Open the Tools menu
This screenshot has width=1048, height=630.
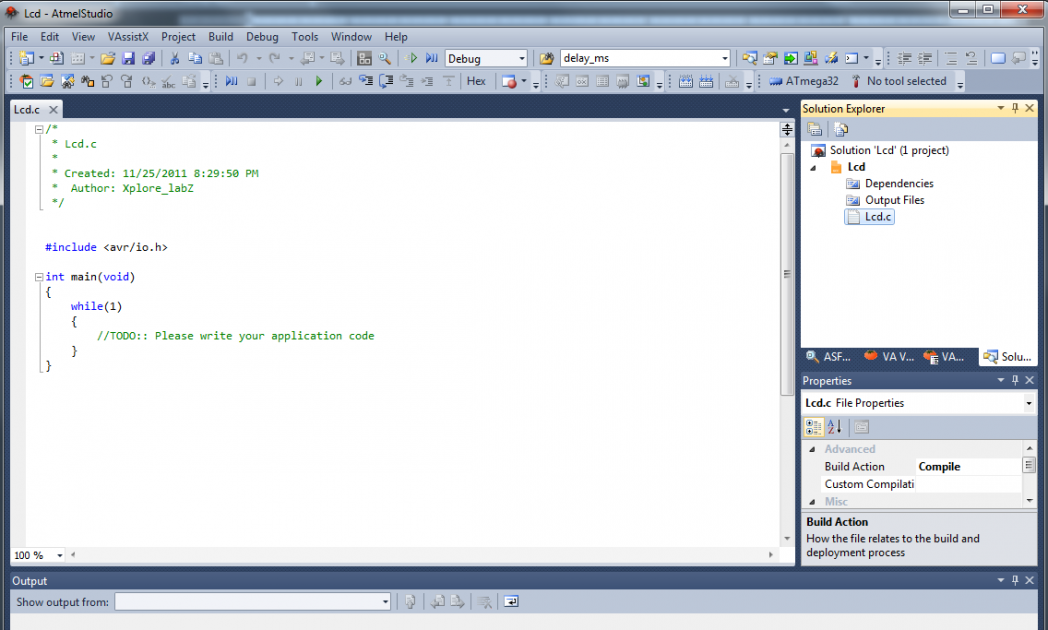[x=305, y=37]
